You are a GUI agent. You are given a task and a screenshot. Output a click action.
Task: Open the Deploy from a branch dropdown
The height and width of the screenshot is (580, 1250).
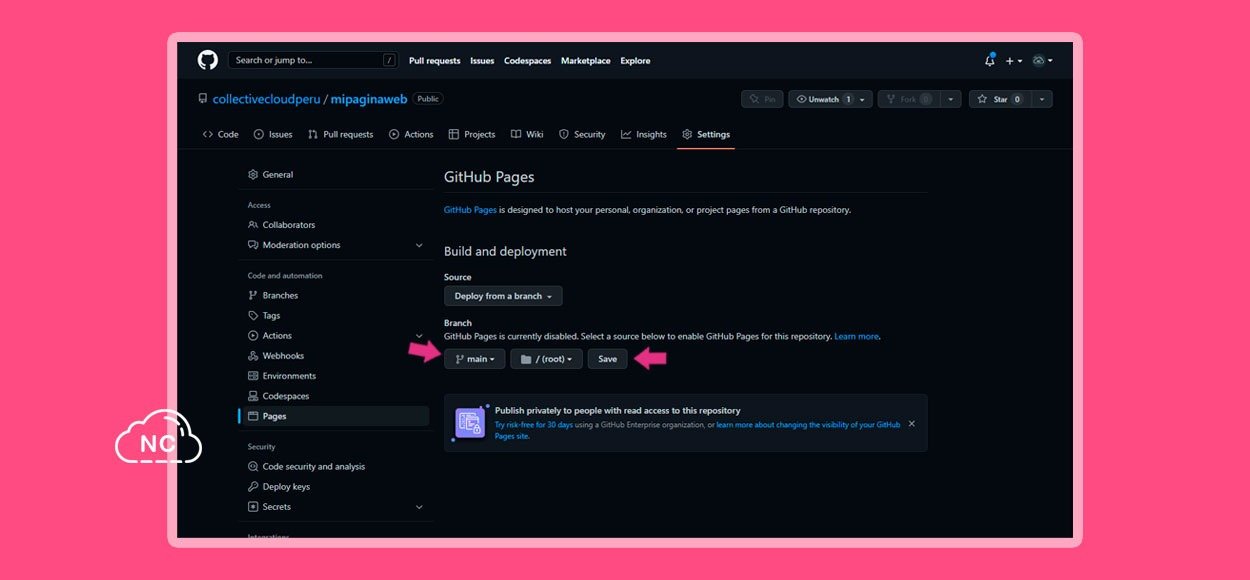tap(503, 296)
